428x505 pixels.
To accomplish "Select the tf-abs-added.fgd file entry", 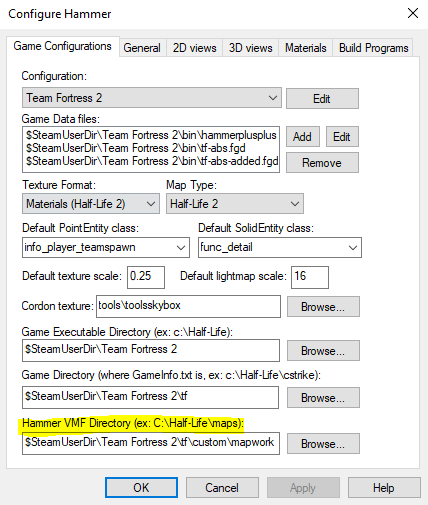I will [x=151, y=161].
